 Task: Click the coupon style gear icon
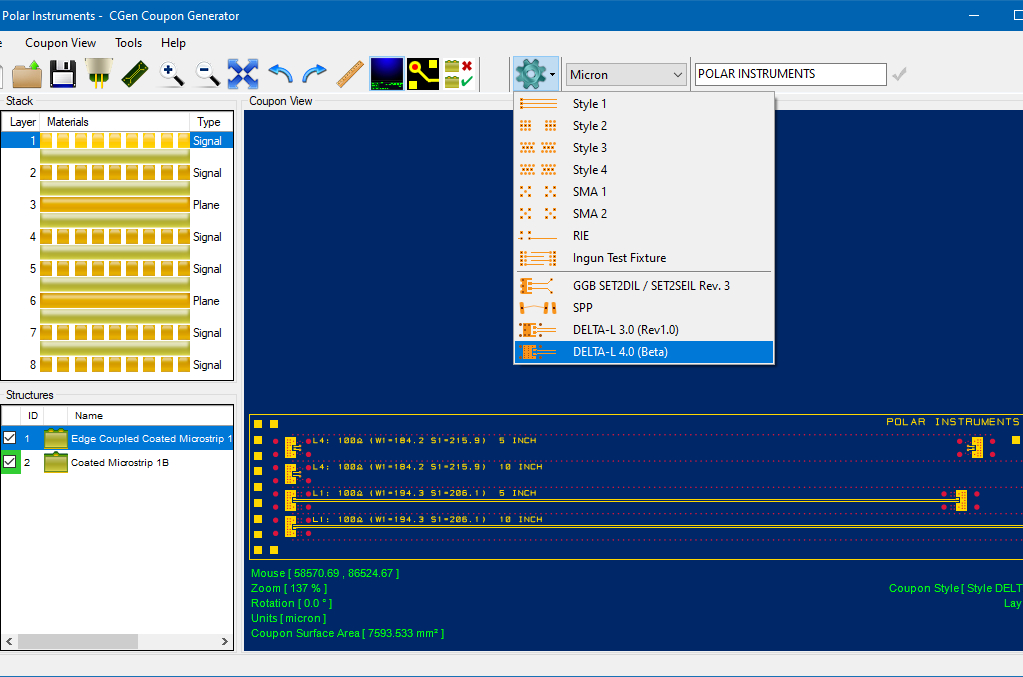530,74
